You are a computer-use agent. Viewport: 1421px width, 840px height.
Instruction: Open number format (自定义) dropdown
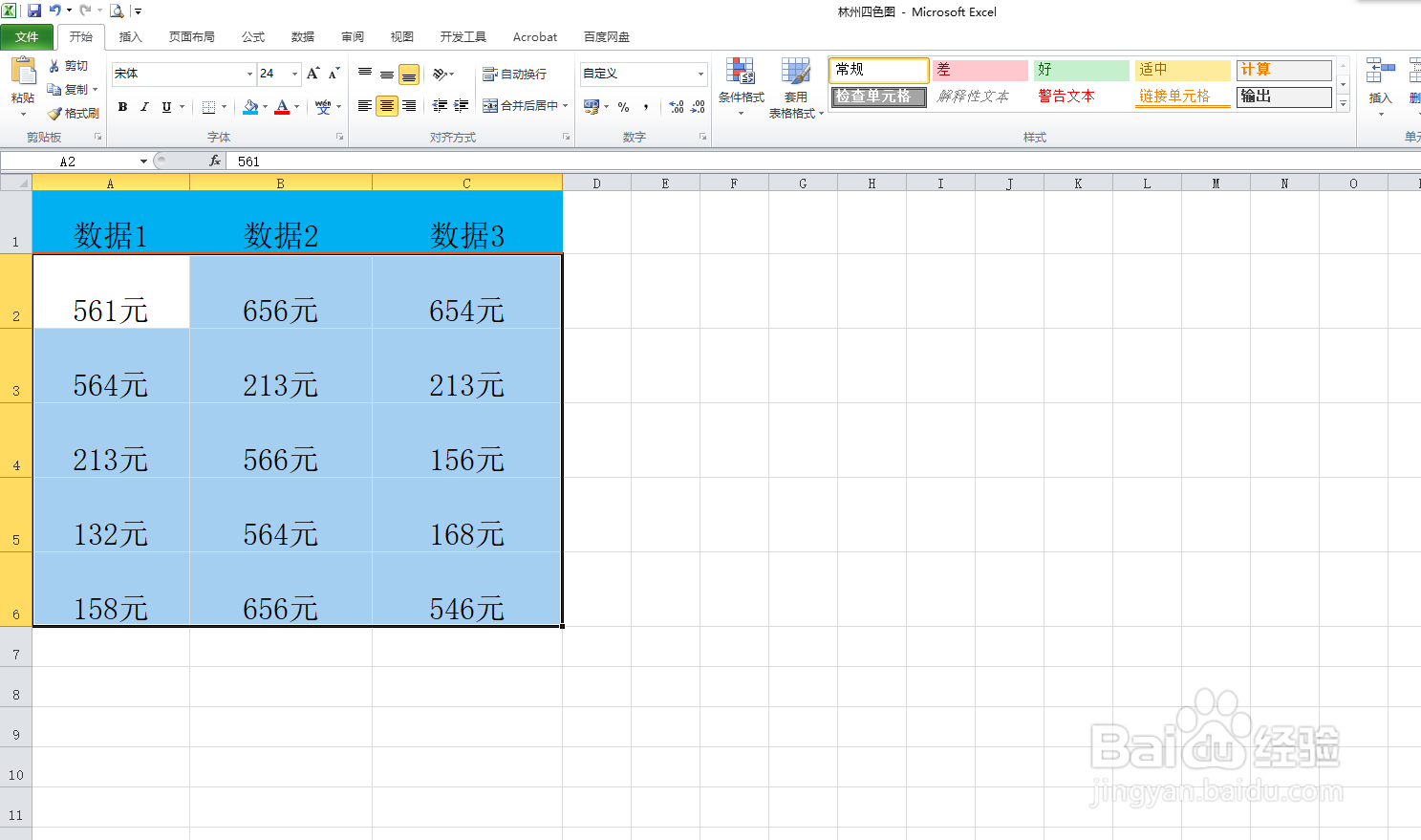point(700,74)
